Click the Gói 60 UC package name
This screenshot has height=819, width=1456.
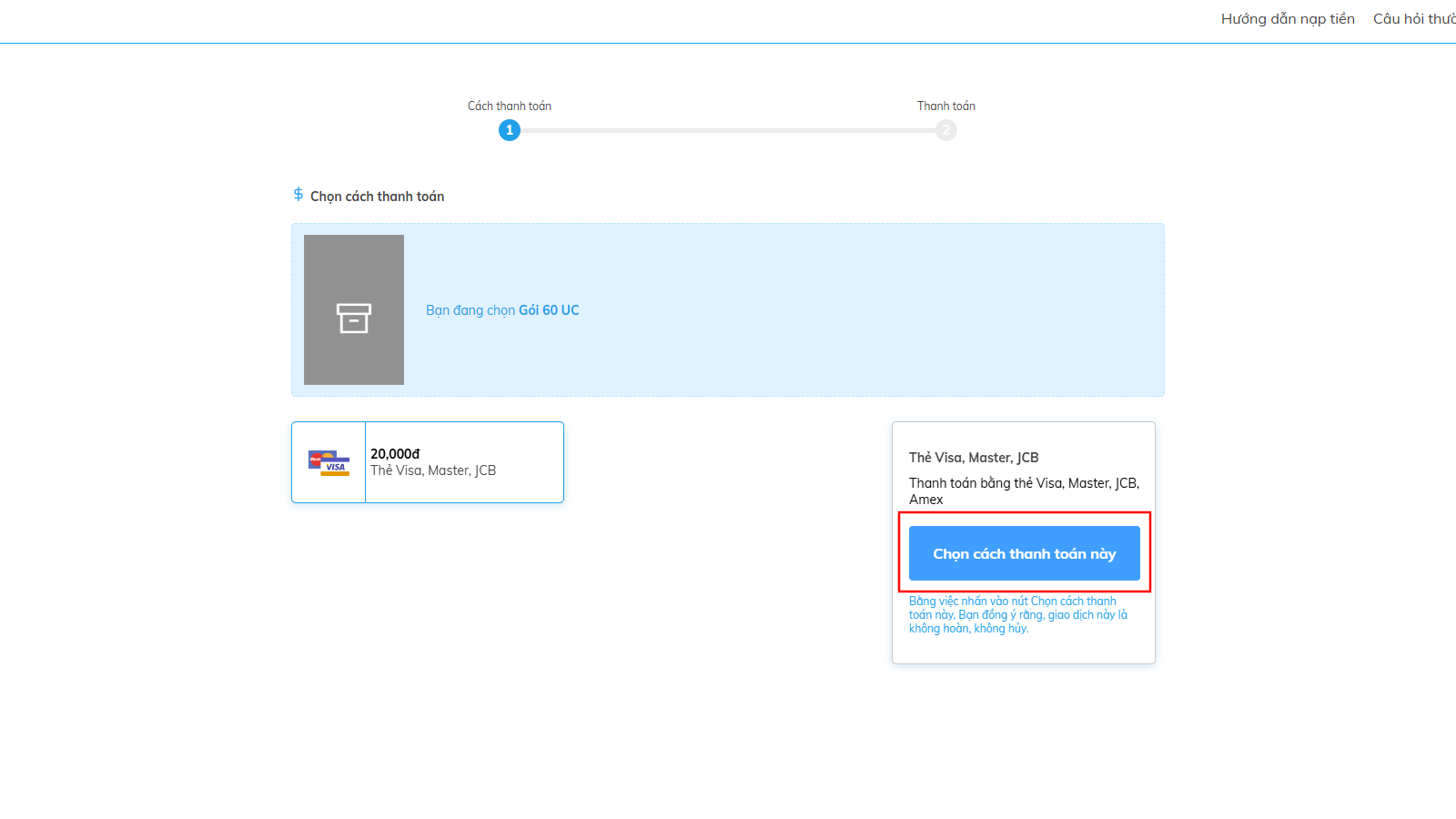pyautogui.click(x=549, y=310)
